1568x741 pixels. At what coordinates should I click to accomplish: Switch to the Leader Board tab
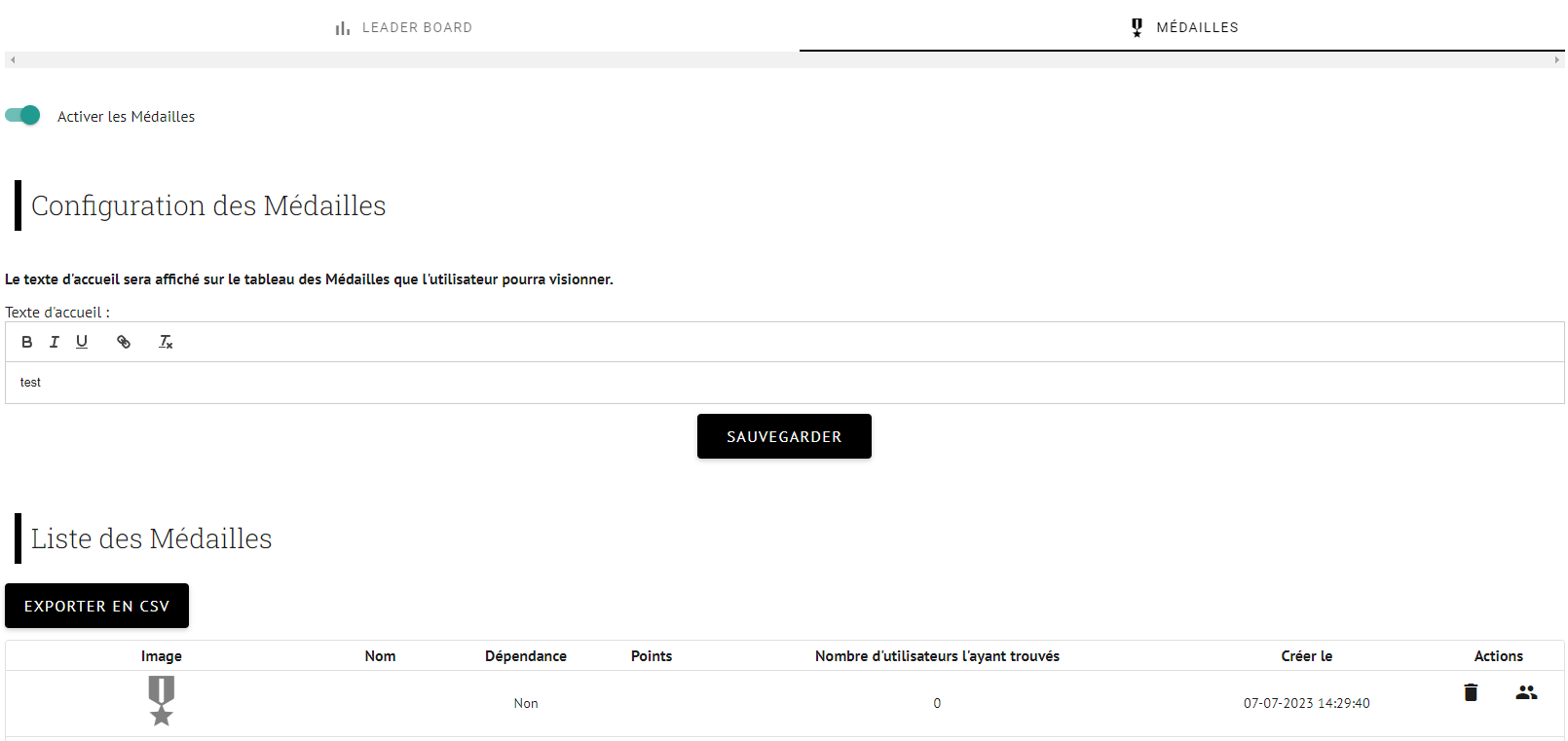pos(402,27)
